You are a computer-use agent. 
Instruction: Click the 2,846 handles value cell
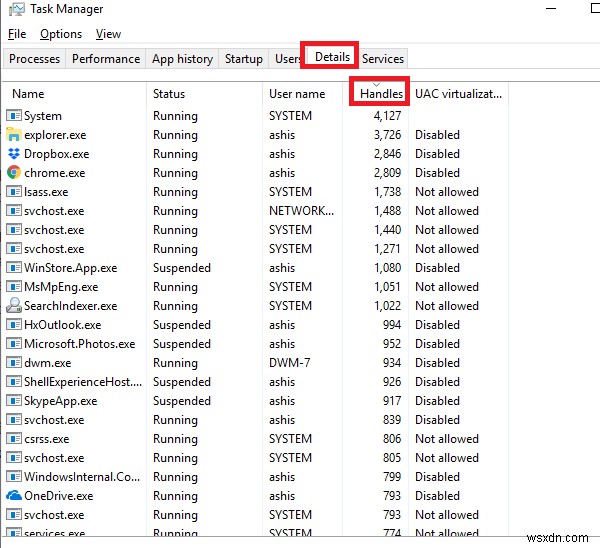[x=387, y=154]
